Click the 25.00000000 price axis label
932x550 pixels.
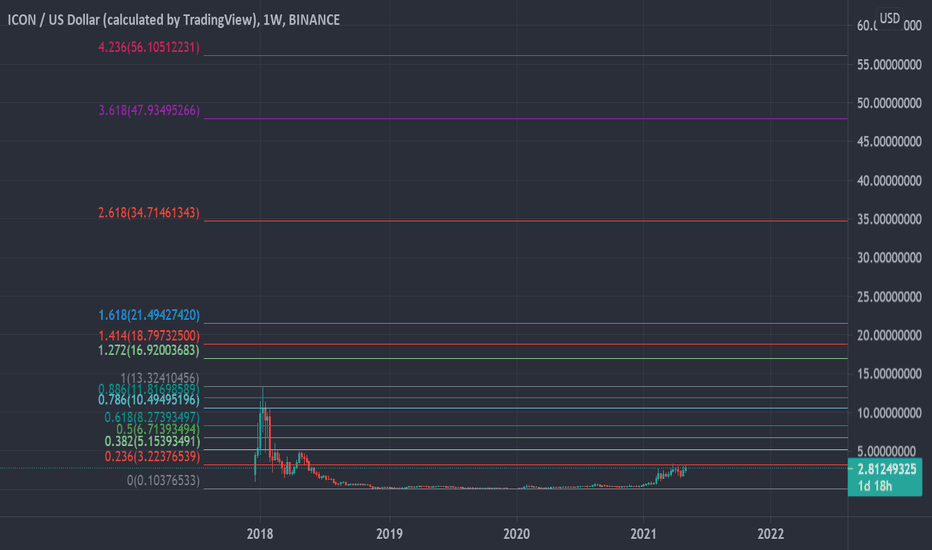tap(889, 297)
